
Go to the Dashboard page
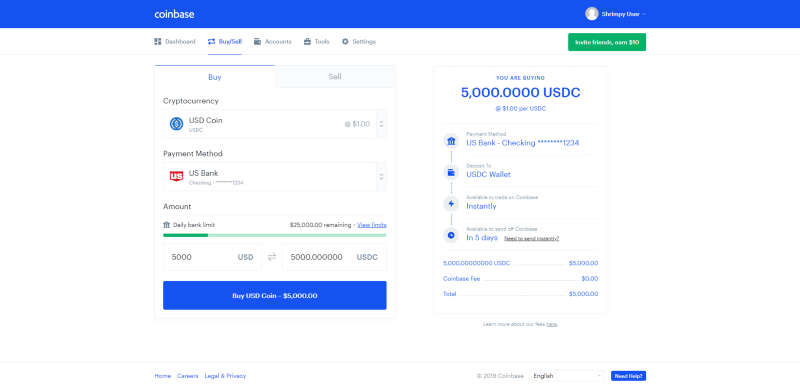(174, 41)
